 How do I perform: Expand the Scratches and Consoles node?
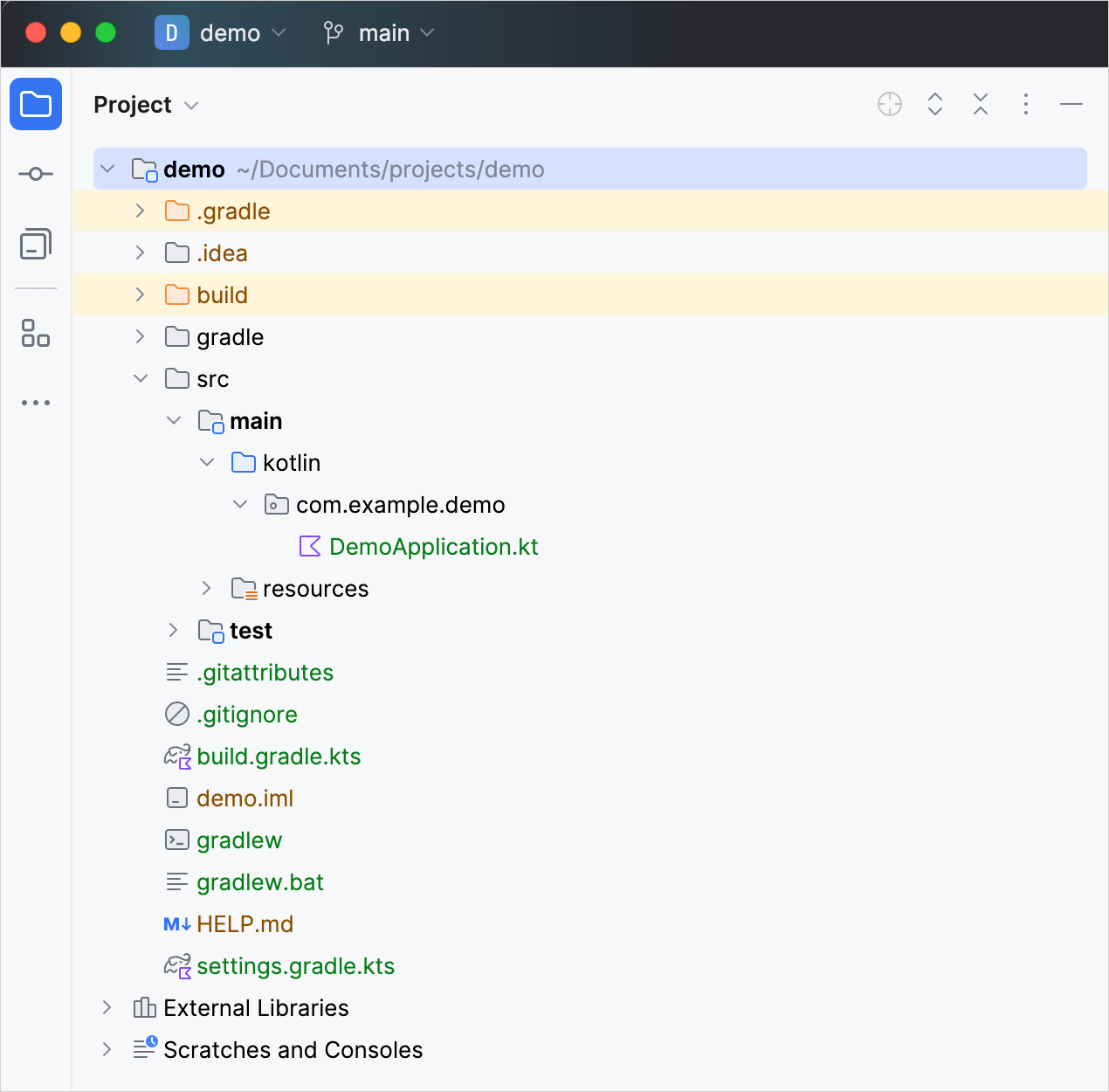pyautogui.click(x=107, y=1049)
